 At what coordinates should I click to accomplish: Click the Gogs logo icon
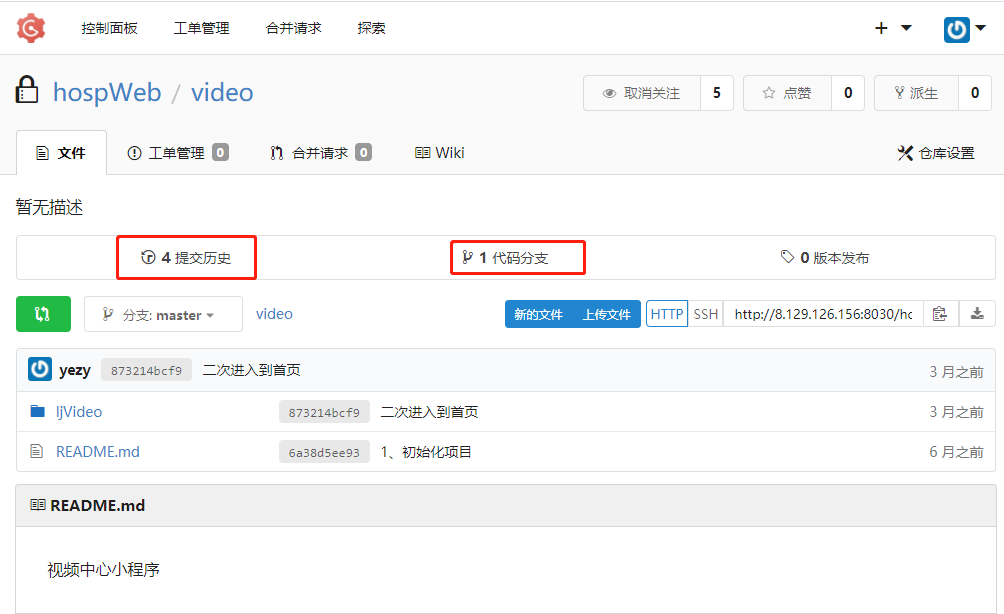coord(31,28)
